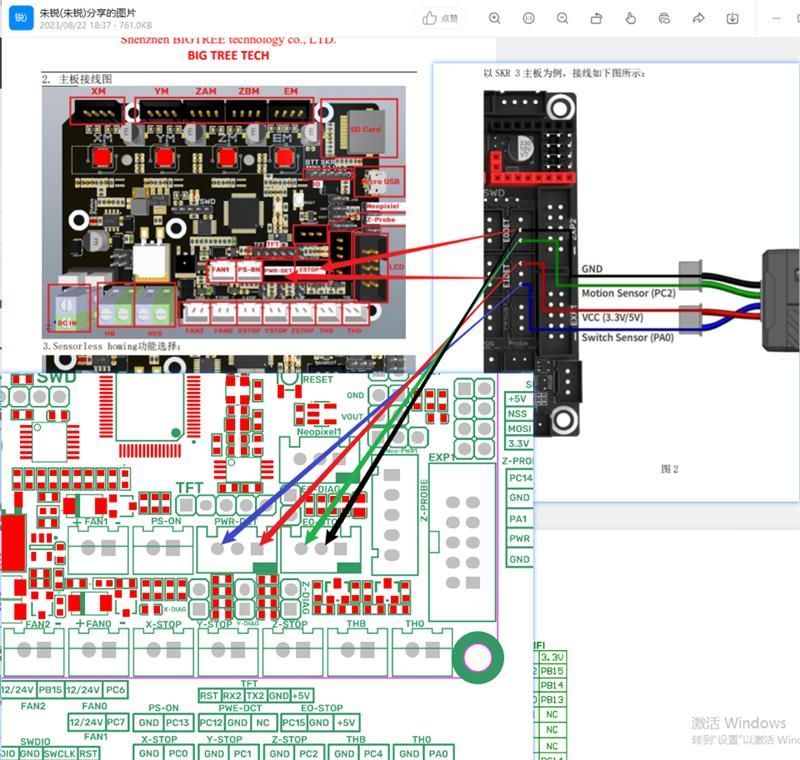Click the VCC (3.3V/5V) label
The height and width of the screenshot is (760, 800).
tap(612, 318)
